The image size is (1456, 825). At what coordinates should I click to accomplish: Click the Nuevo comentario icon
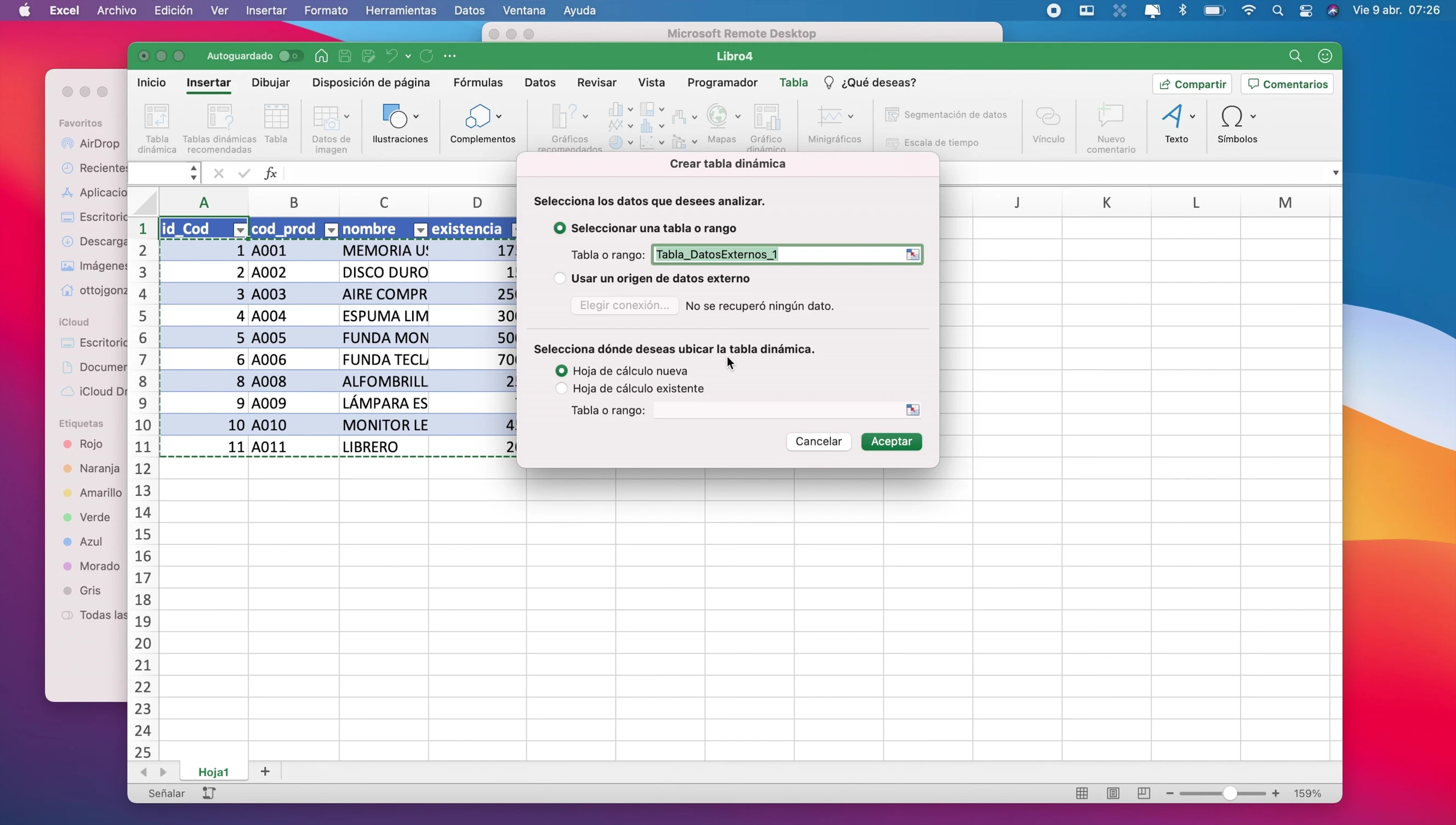click(x=1111, y=116)
